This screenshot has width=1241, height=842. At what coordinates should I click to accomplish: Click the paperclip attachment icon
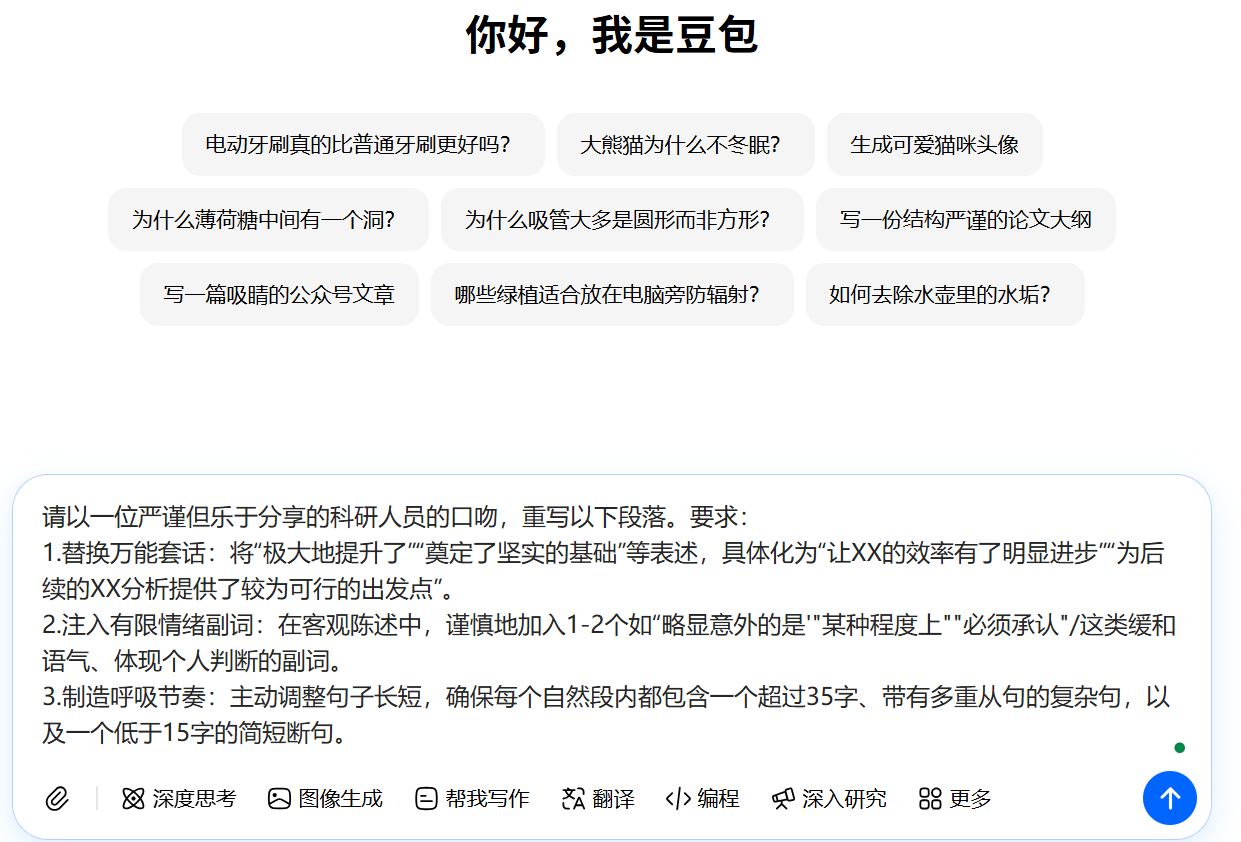click(57, 799)
